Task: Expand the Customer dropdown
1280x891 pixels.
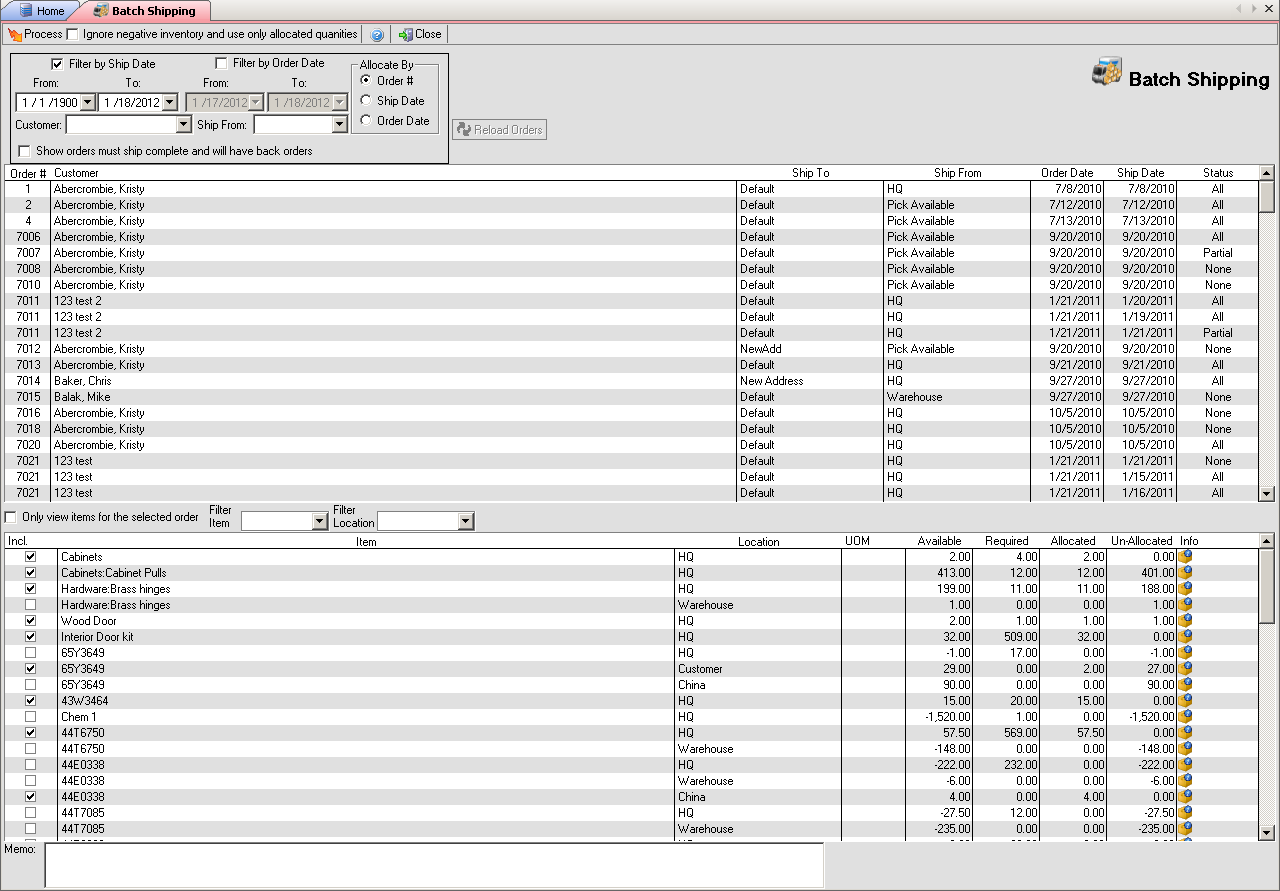Action: (x=183, y=125)
